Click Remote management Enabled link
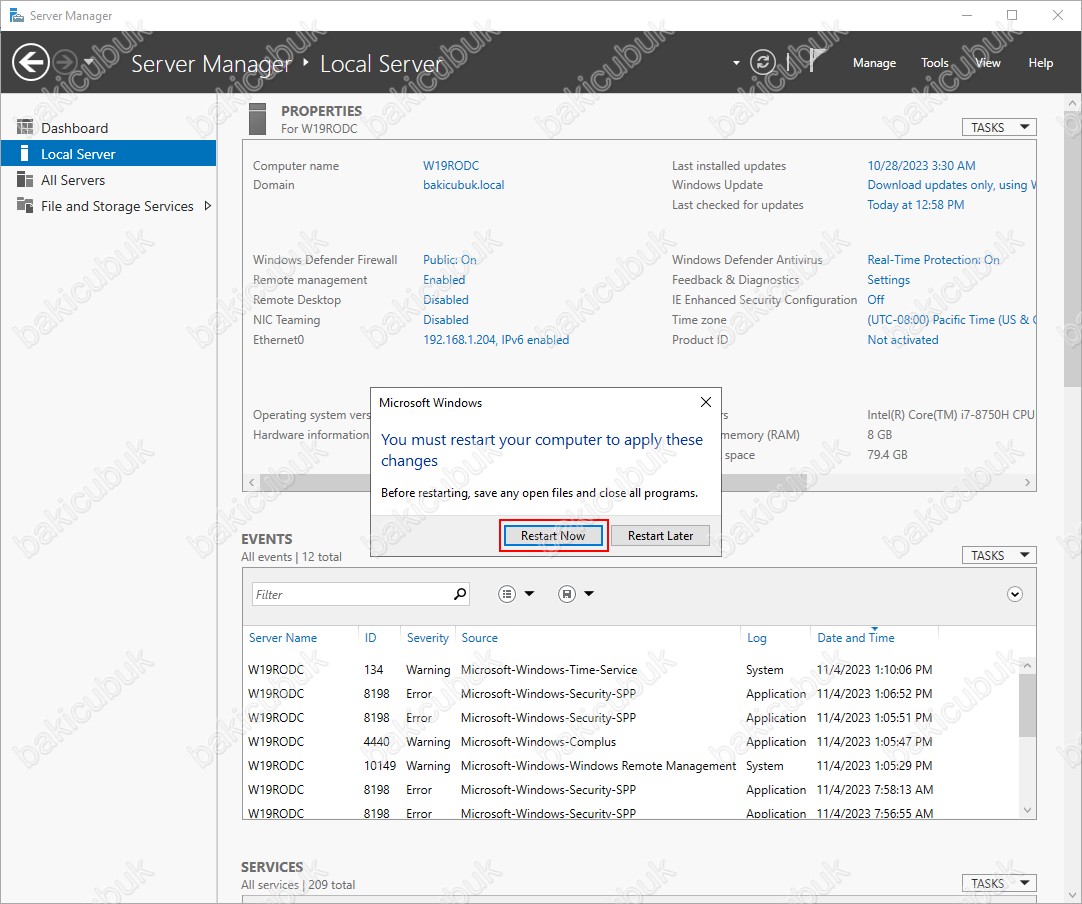1082x904 pixels. click(x=444, y=279)
